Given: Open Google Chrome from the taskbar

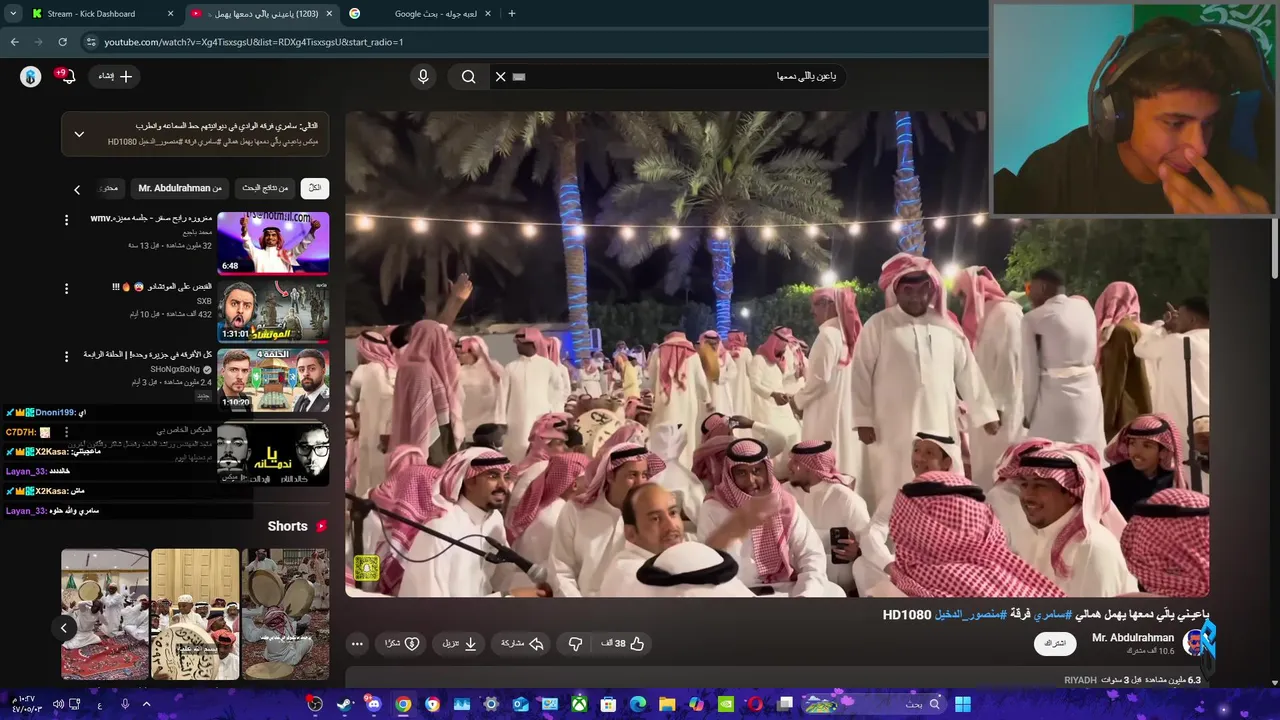Looking at the screenshot, I should [x=403, y=705].
